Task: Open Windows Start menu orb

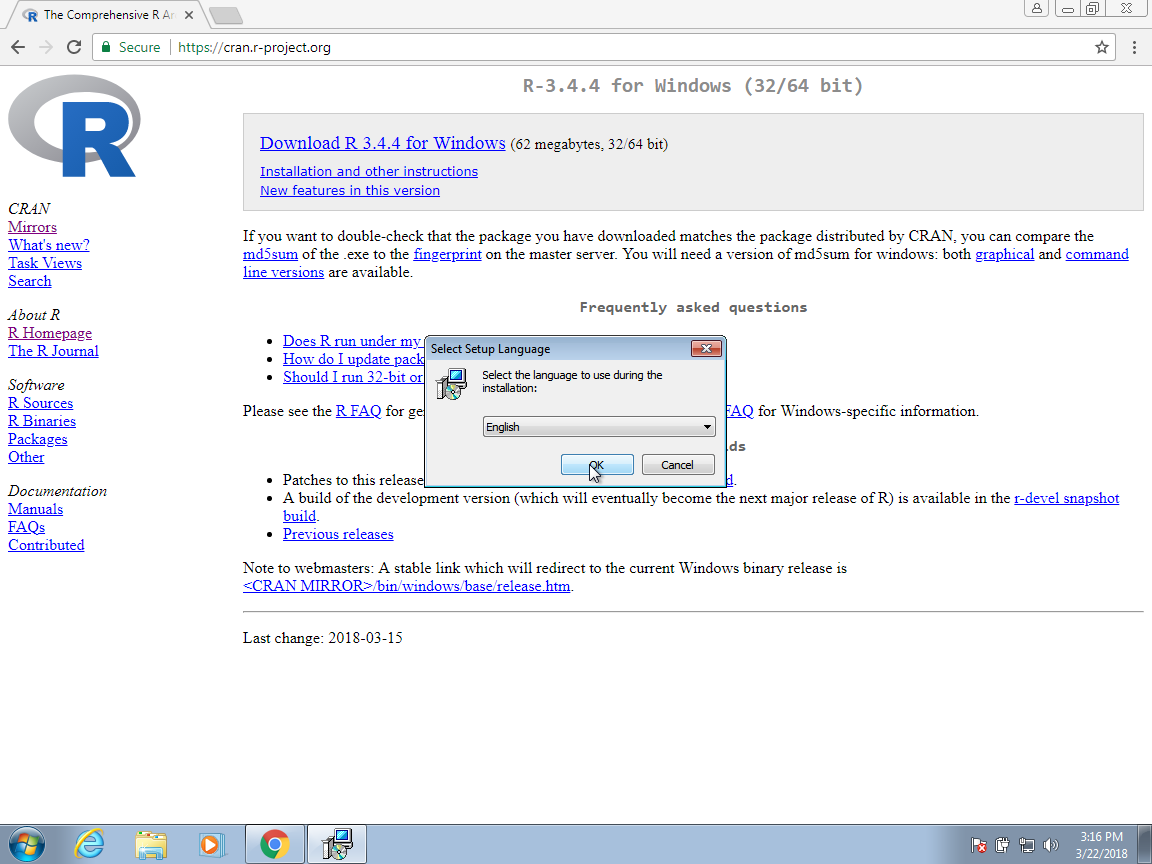Action: click(27, 844)
